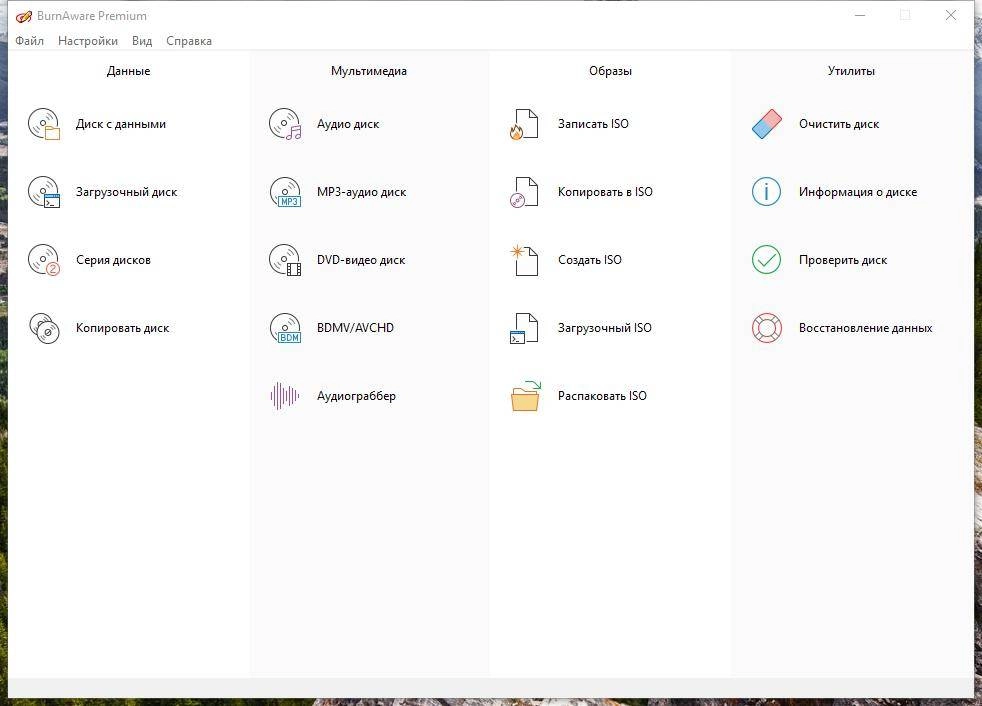Open the Настройки menu
The image size is (982, 706).
[88, 41]
